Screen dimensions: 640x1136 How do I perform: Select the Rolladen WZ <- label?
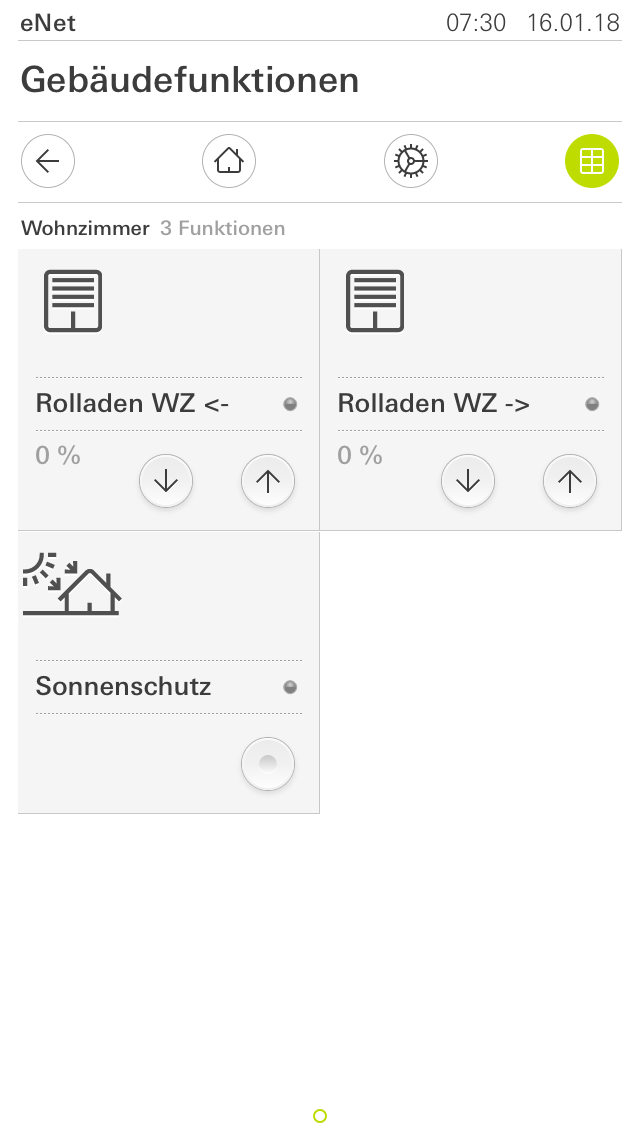(133, 404)
